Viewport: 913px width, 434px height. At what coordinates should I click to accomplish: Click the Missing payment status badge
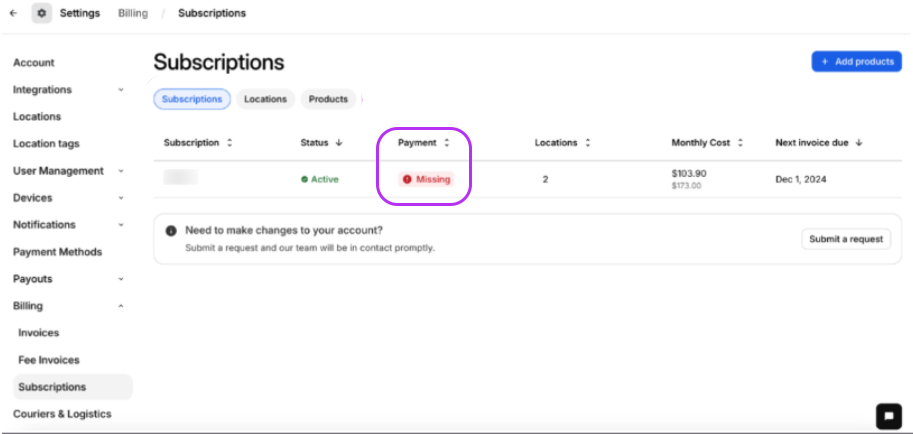[x=427, y=180]
